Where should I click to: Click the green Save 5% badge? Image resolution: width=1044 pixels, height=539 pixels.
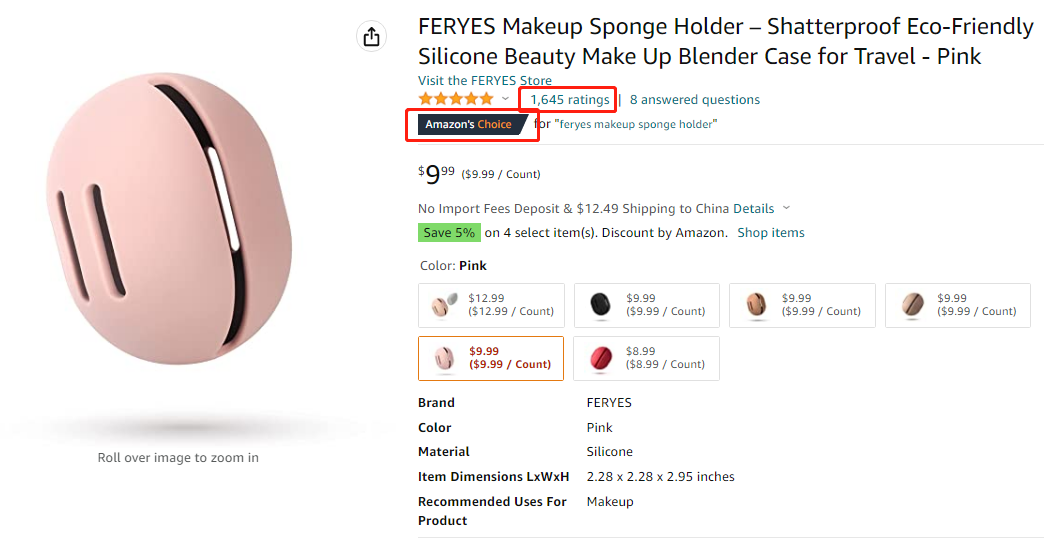coord(449,233)
